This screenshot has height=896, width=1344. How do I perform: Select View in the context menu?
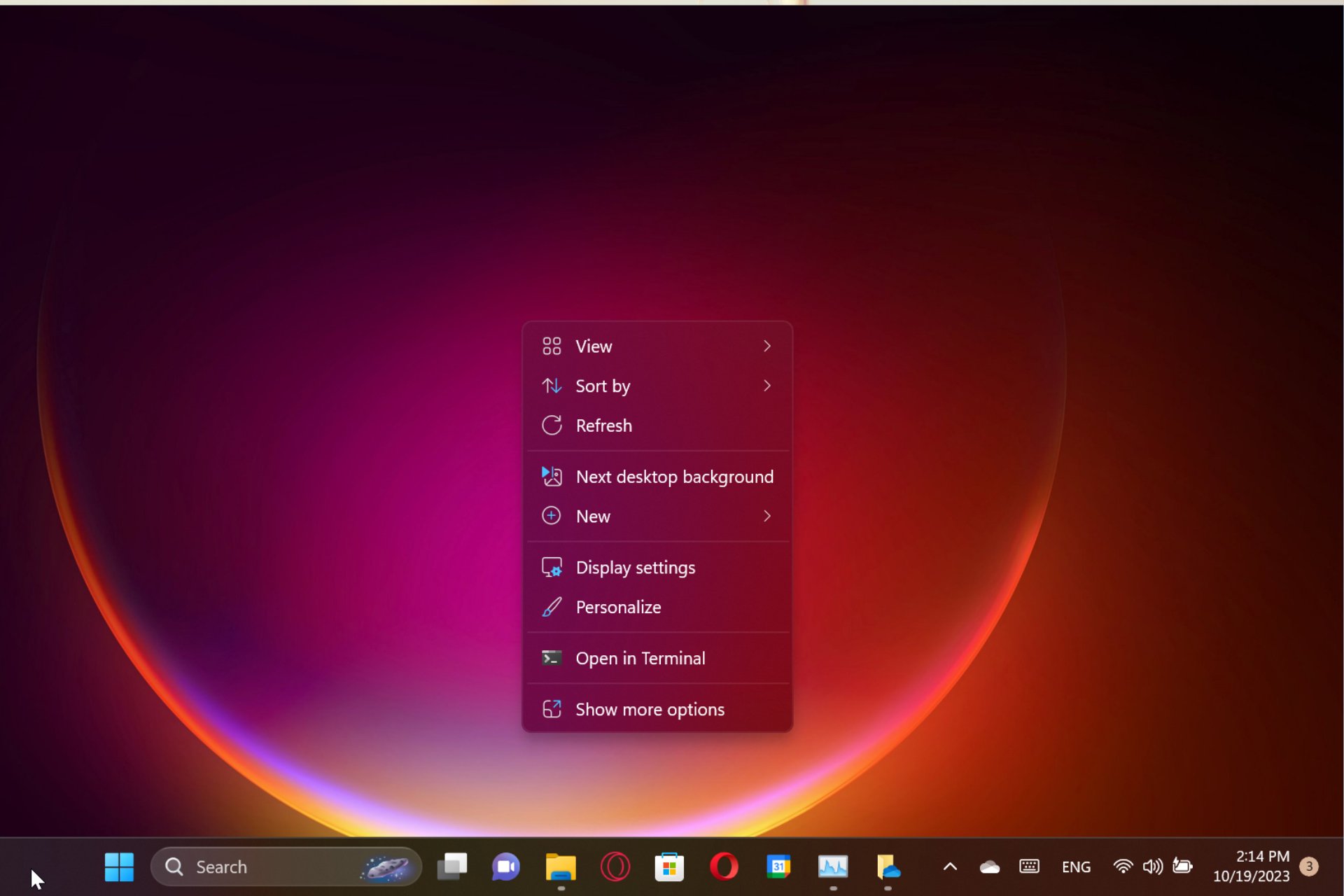[x=657, y=346]
